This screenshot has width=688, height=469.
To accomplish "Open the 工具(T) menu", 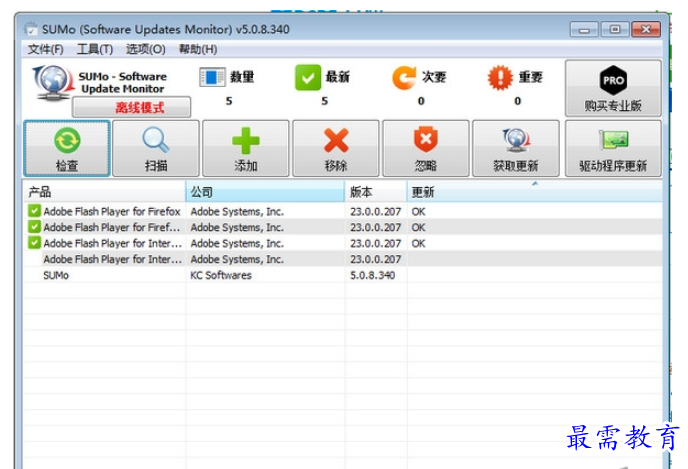I will [95, 49].
